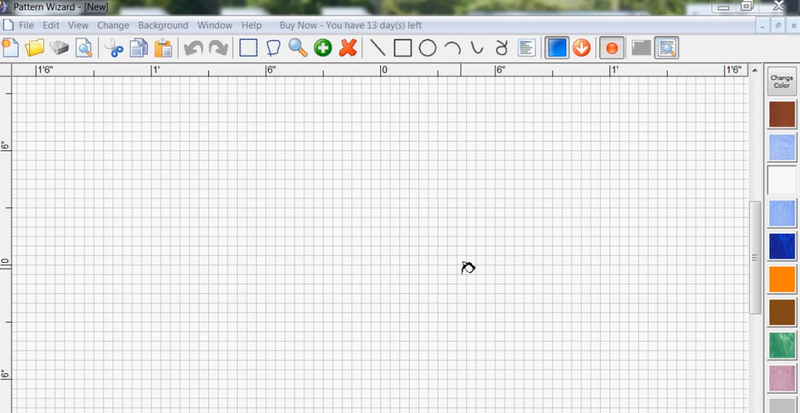Toggle the image magnifier view button
Viewport: 800px width, 413px height.
[666, 48]
